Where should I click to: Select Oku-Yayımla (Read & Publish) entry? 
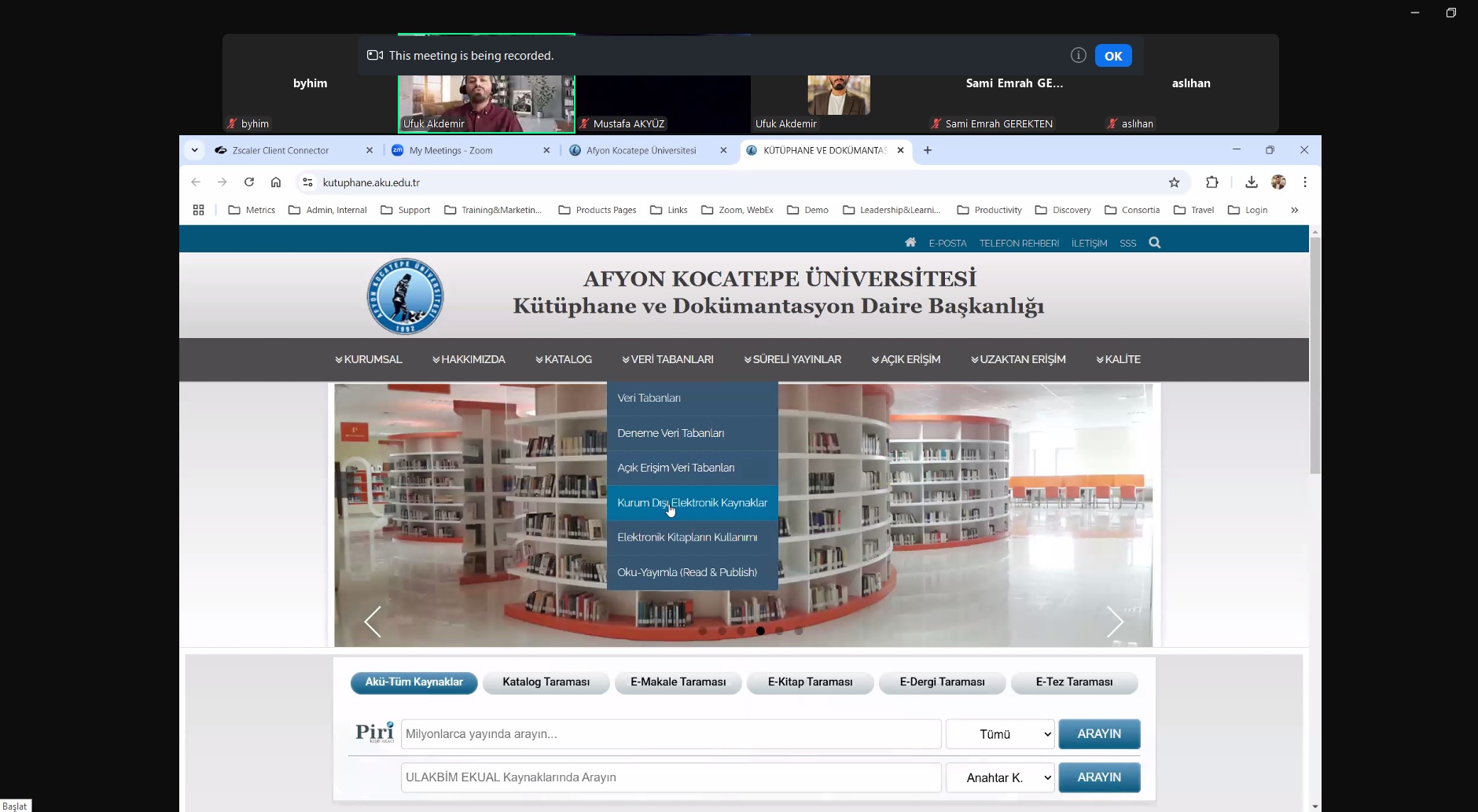[x=693, y=572]
